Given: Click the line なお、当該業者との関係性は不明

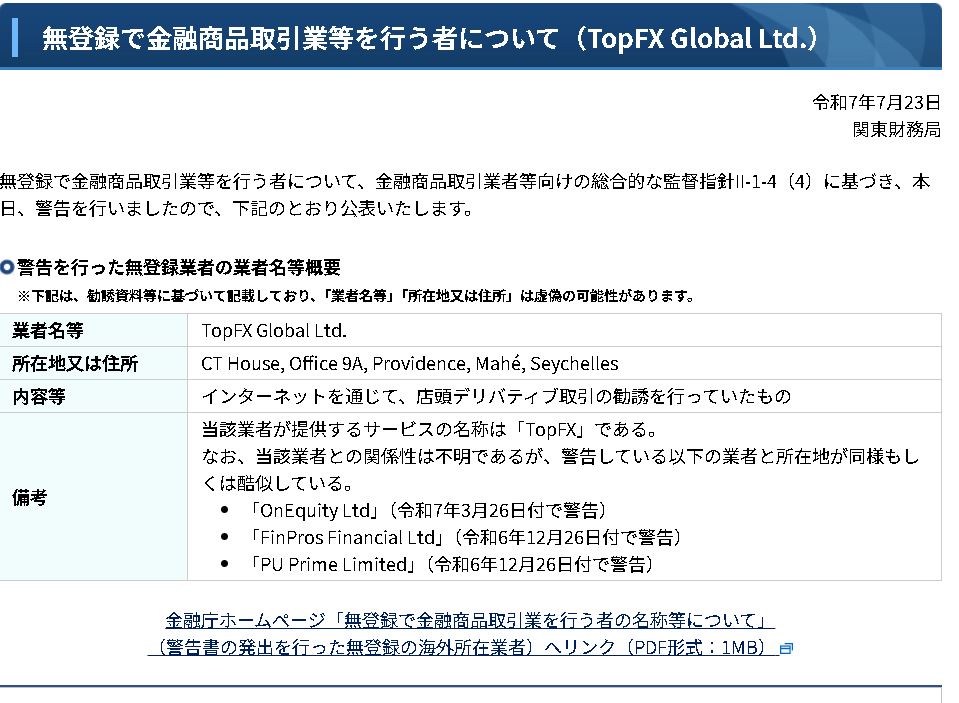Looking at the screenshot, I should click(x=560, y=470).
